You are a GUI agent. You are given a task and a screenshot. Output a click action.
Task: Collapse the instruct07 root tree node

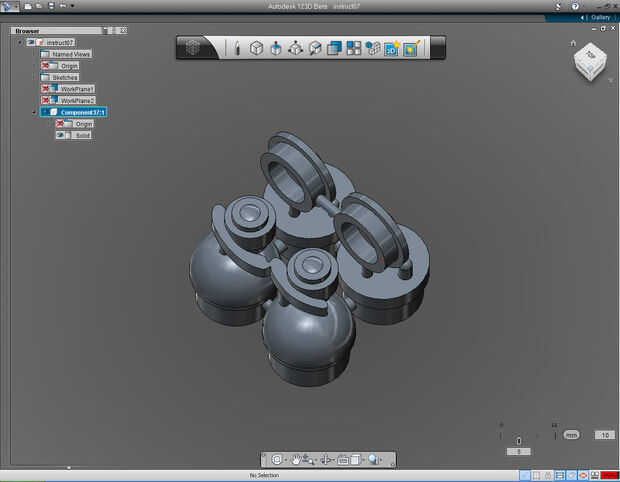(20, 43)
